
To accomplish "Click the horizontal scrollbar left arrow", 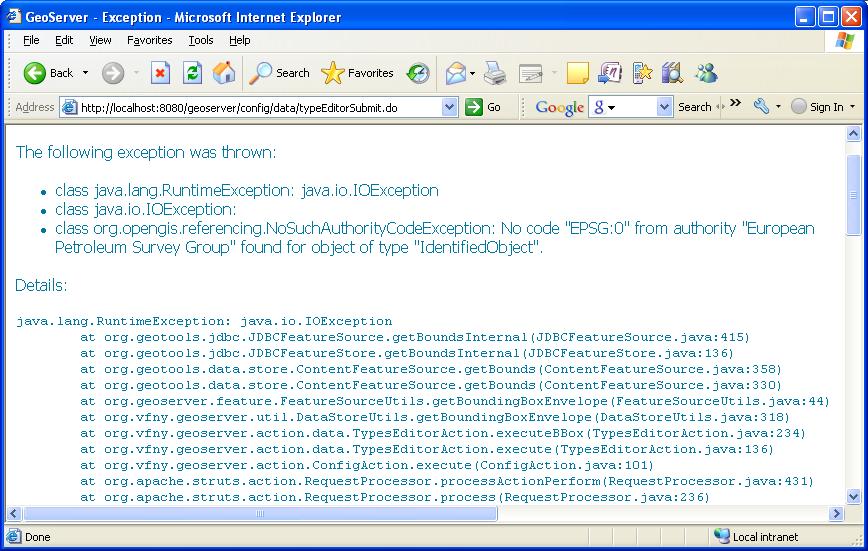I will [14, 514].
